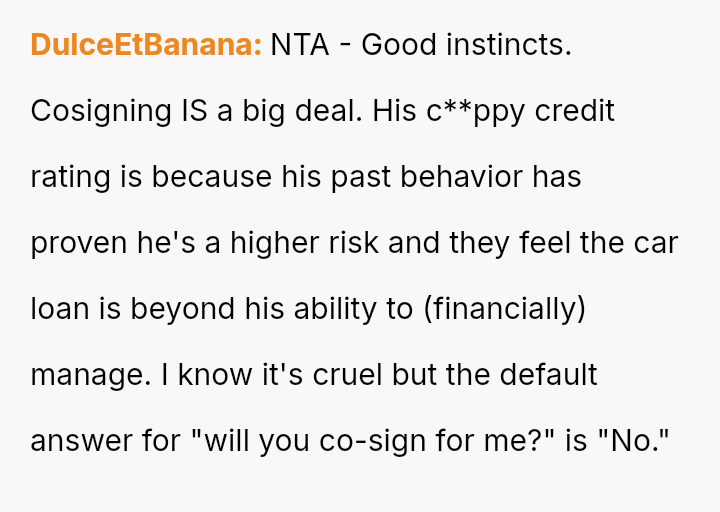
Task: Open the DulceEtBanana username link
Action: pyautogui.click(x=146, y=45)
